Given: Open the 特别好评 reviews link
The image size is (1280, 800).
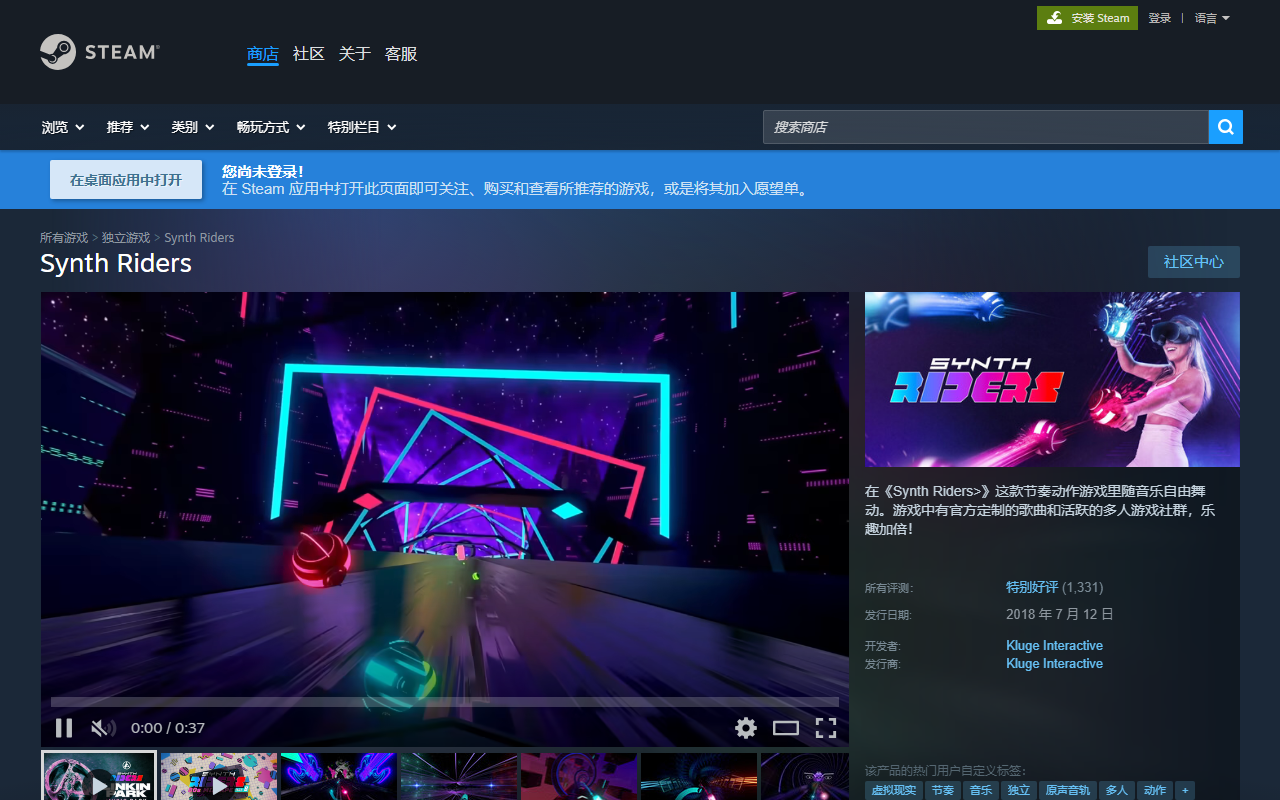Looking at the screenshot, I should (1032, 587).
